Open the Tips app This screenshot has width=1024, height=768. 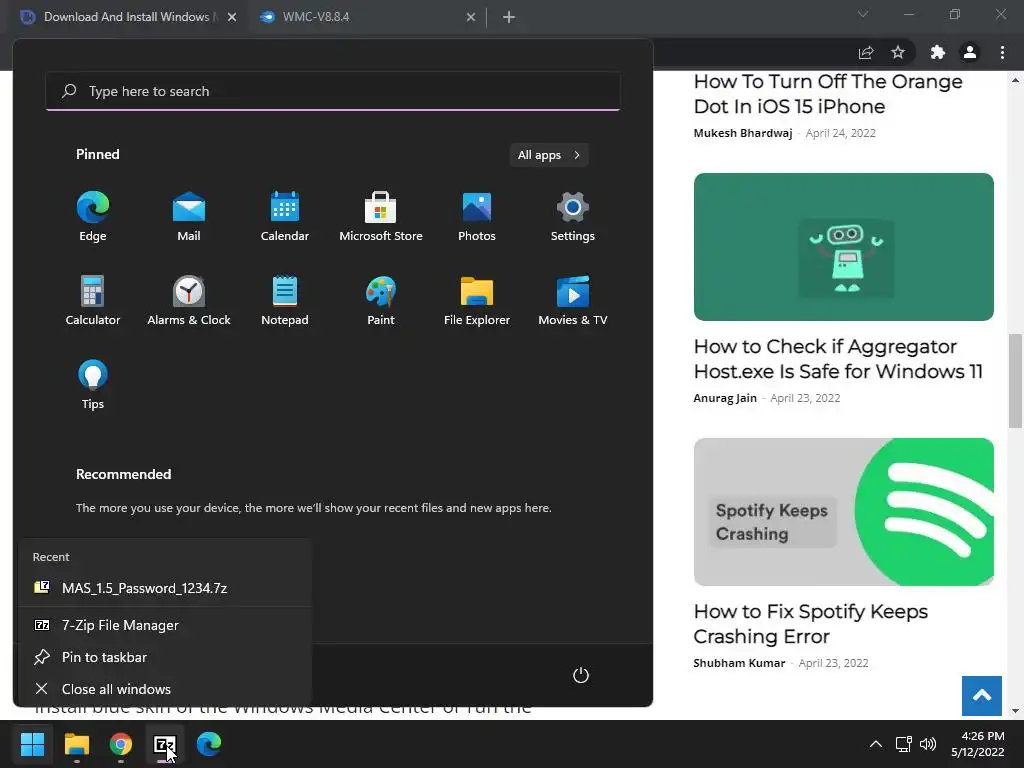pos(93,385)
